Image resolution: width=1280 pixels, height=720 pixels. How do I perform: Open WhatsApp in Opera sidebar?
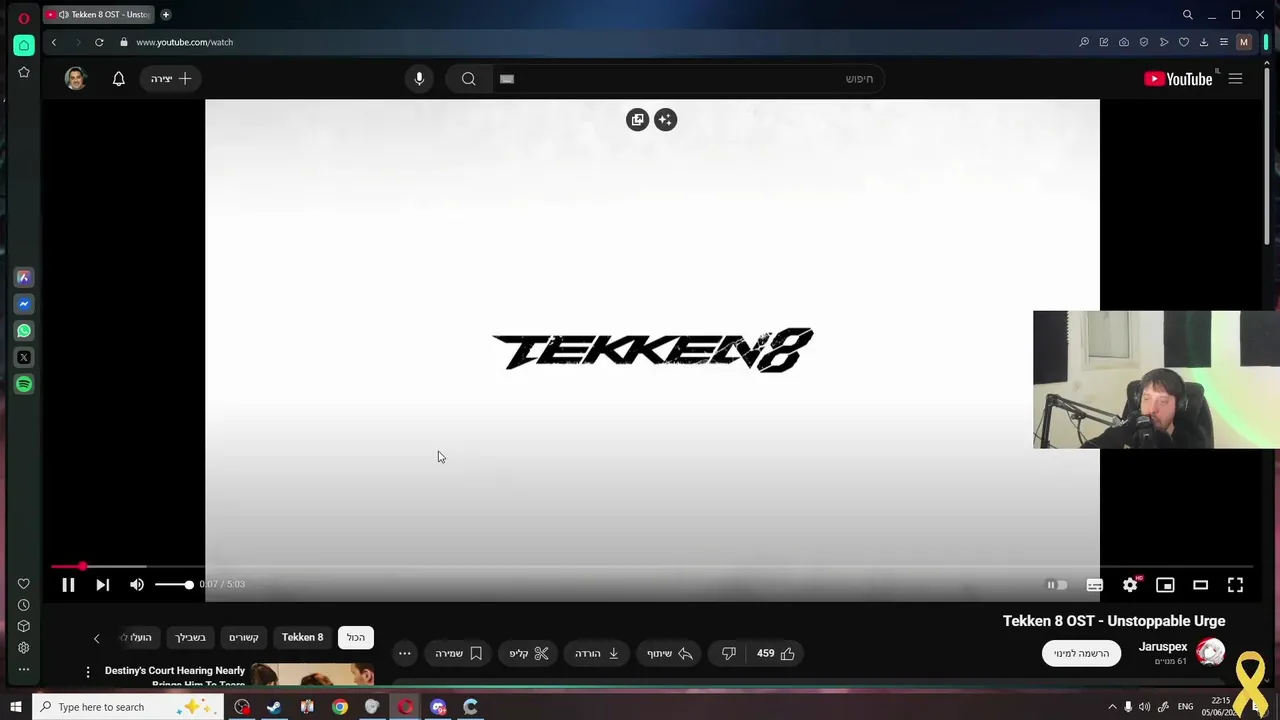(24, 331)
